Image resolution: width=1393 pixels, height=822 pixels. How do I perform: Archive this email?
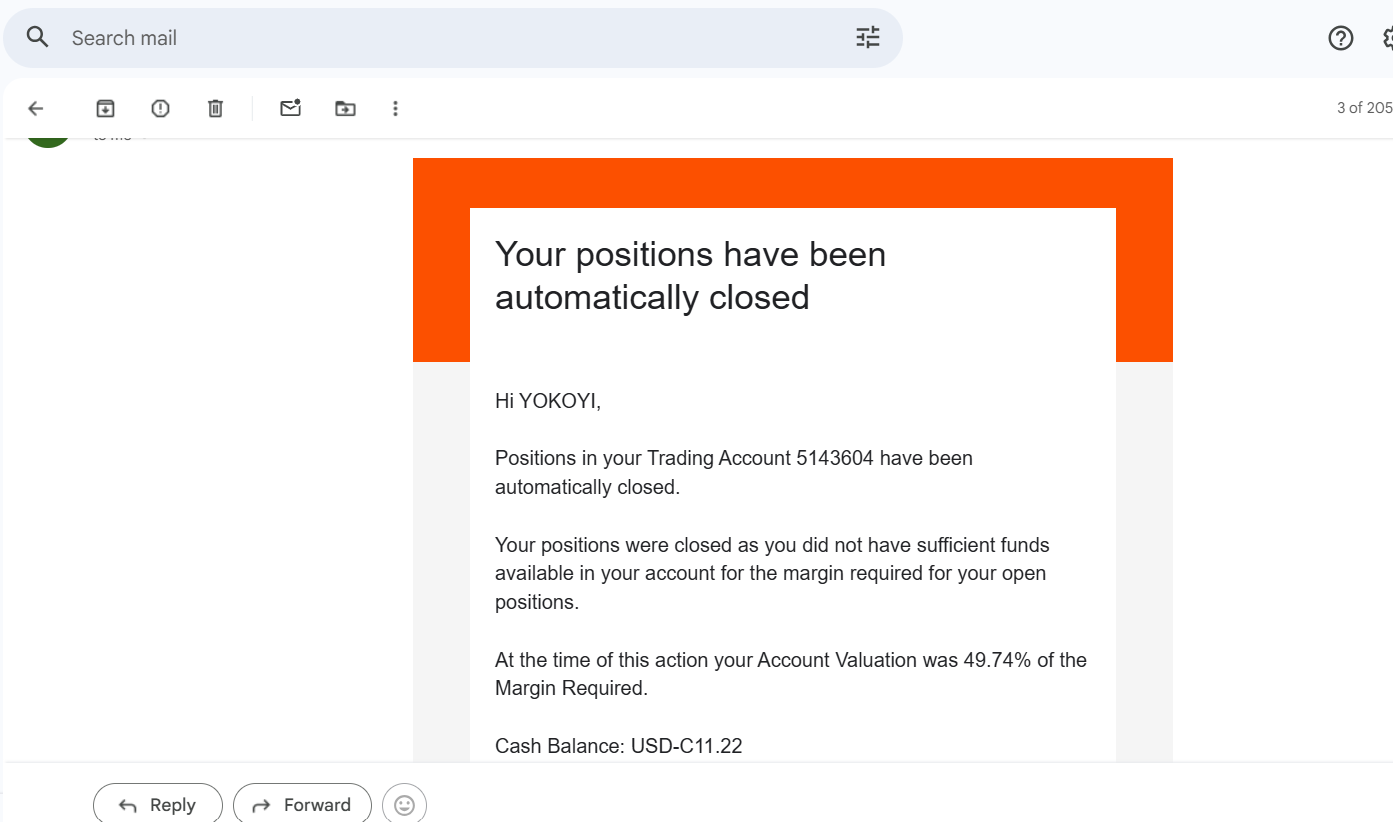pyautogui.click(x=105, y=108)
